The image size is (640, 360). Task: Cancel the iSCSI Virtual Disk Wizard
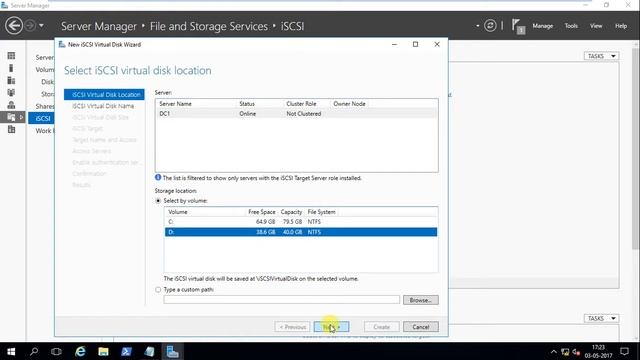pyautogui.click(x=421, y=327)
